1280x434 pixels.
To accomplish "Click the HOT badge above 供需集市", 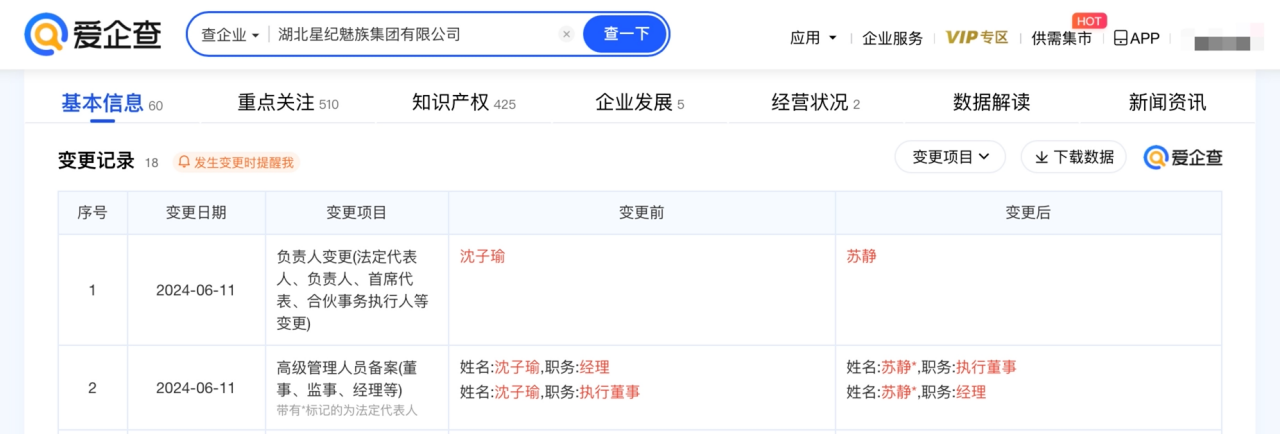I will pyautogui.click(x=1088, y=20).
